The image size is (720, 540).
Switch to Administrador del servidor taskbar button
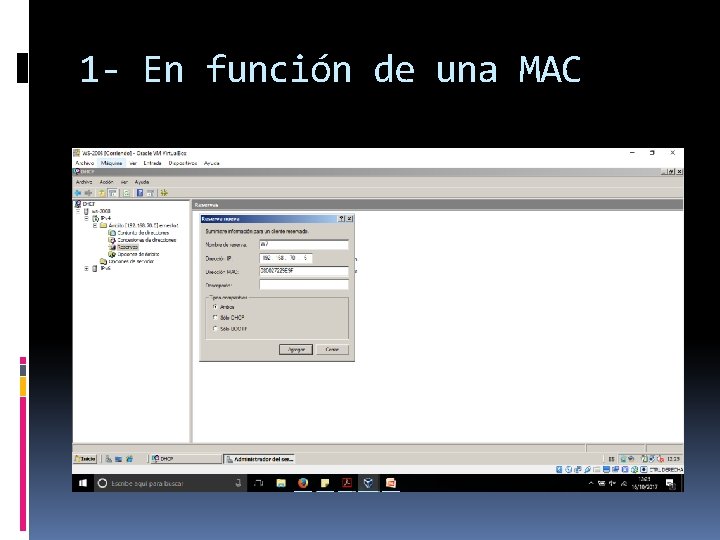pos(259,459)
